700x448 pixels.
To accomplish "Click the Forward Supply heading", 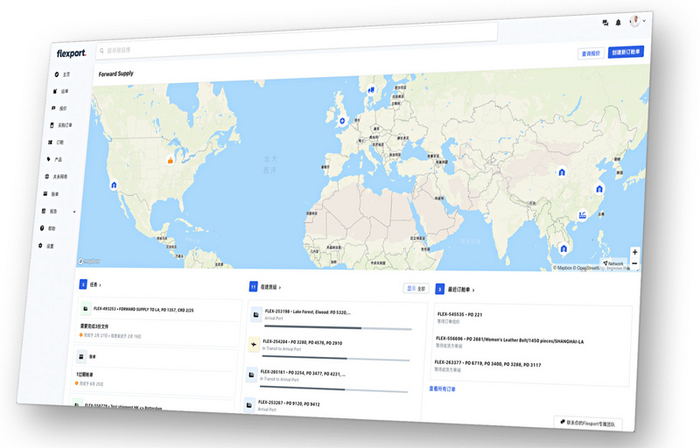I will [x=116, y=74].
